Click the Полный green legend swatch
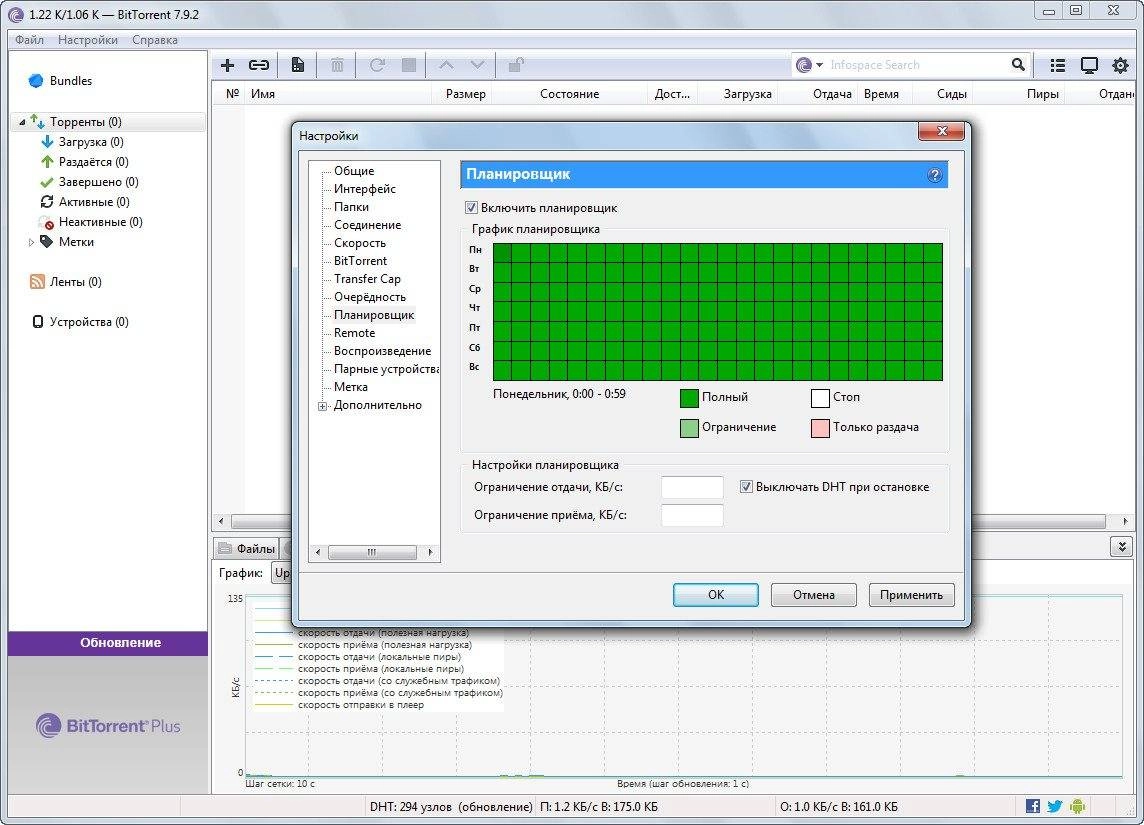 point(689,398)
